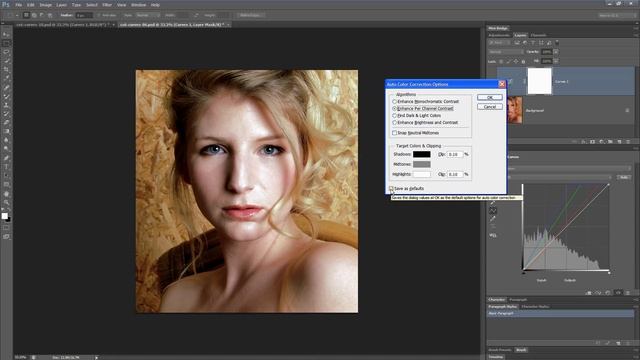Select the Crop tool
Viewport: 640px width, 360px height.
6,70
